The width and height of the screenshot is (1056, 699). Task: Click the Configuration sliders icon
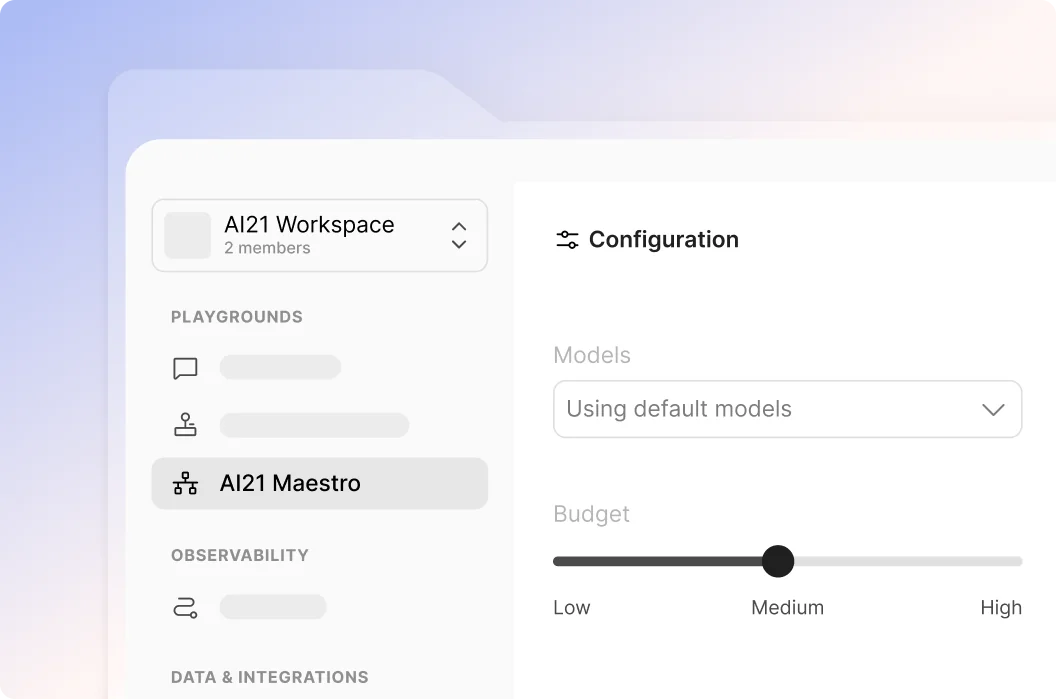pyautogui.click(x=567, y=240)
